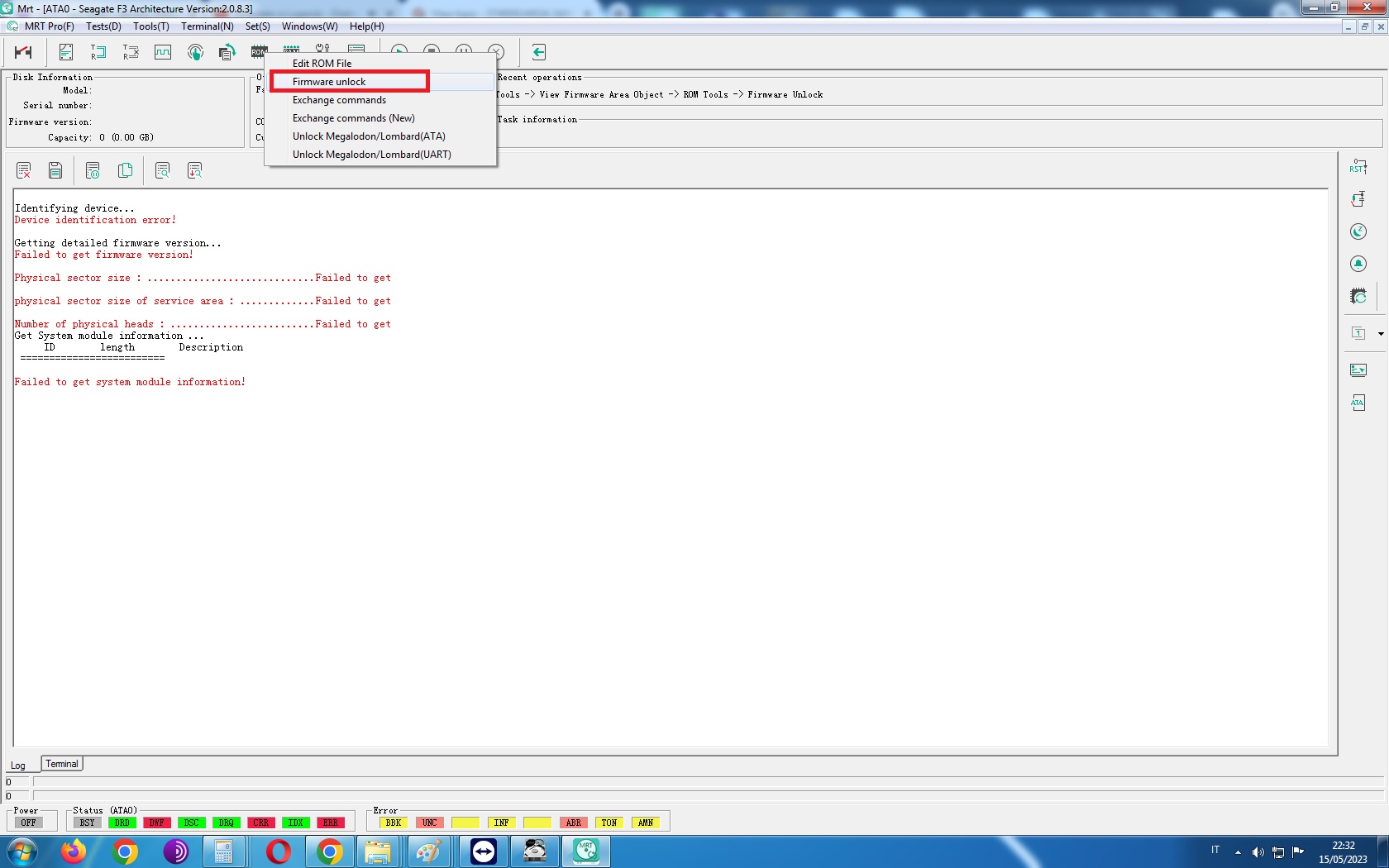Choose Unlock Megalodon/Lombard(UART)
This screenshot has height=868, width=1389.
381,155
